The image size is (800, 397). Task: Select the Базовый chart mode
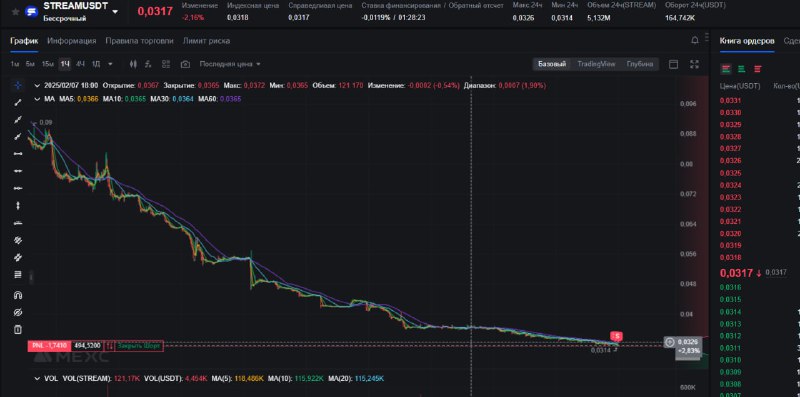pos(552,64)
